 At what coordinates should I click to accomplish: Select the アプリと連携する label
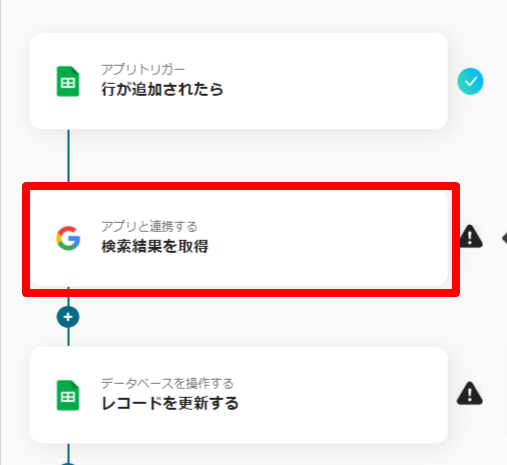tap(149, 226)
